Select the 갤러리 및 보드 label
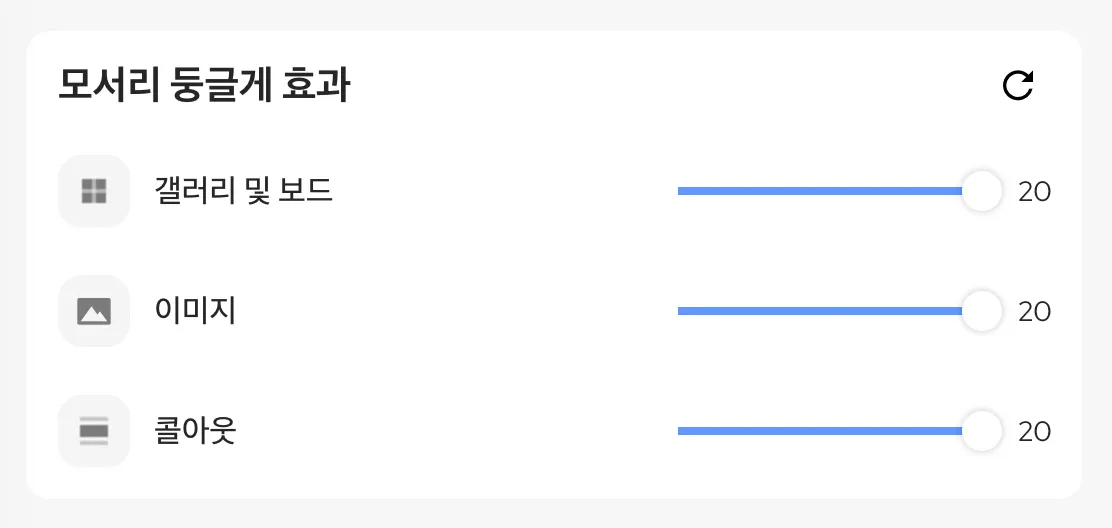Screen dimensions: 1112x528 243,191
